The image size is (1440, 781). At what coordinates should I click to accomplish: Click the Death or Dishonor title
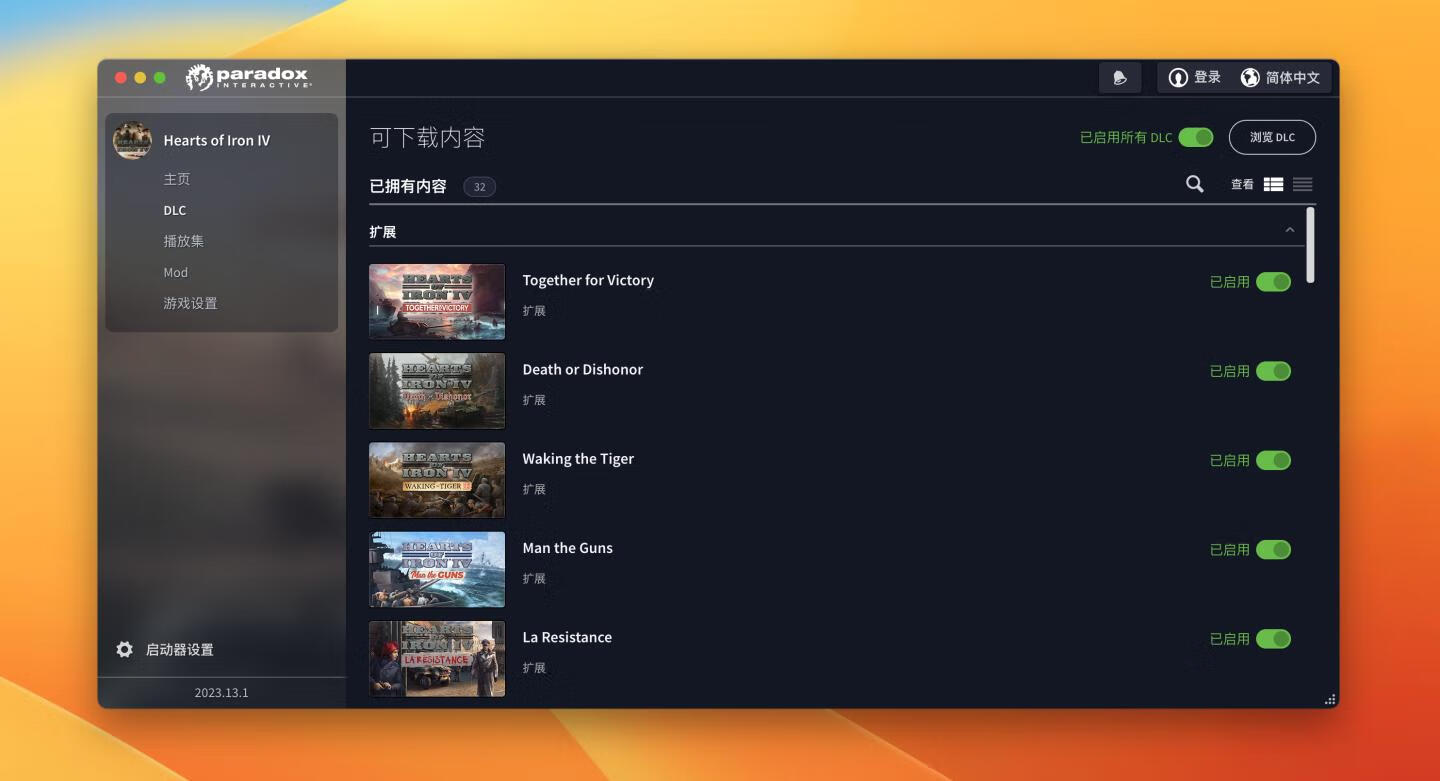(583, 369)
